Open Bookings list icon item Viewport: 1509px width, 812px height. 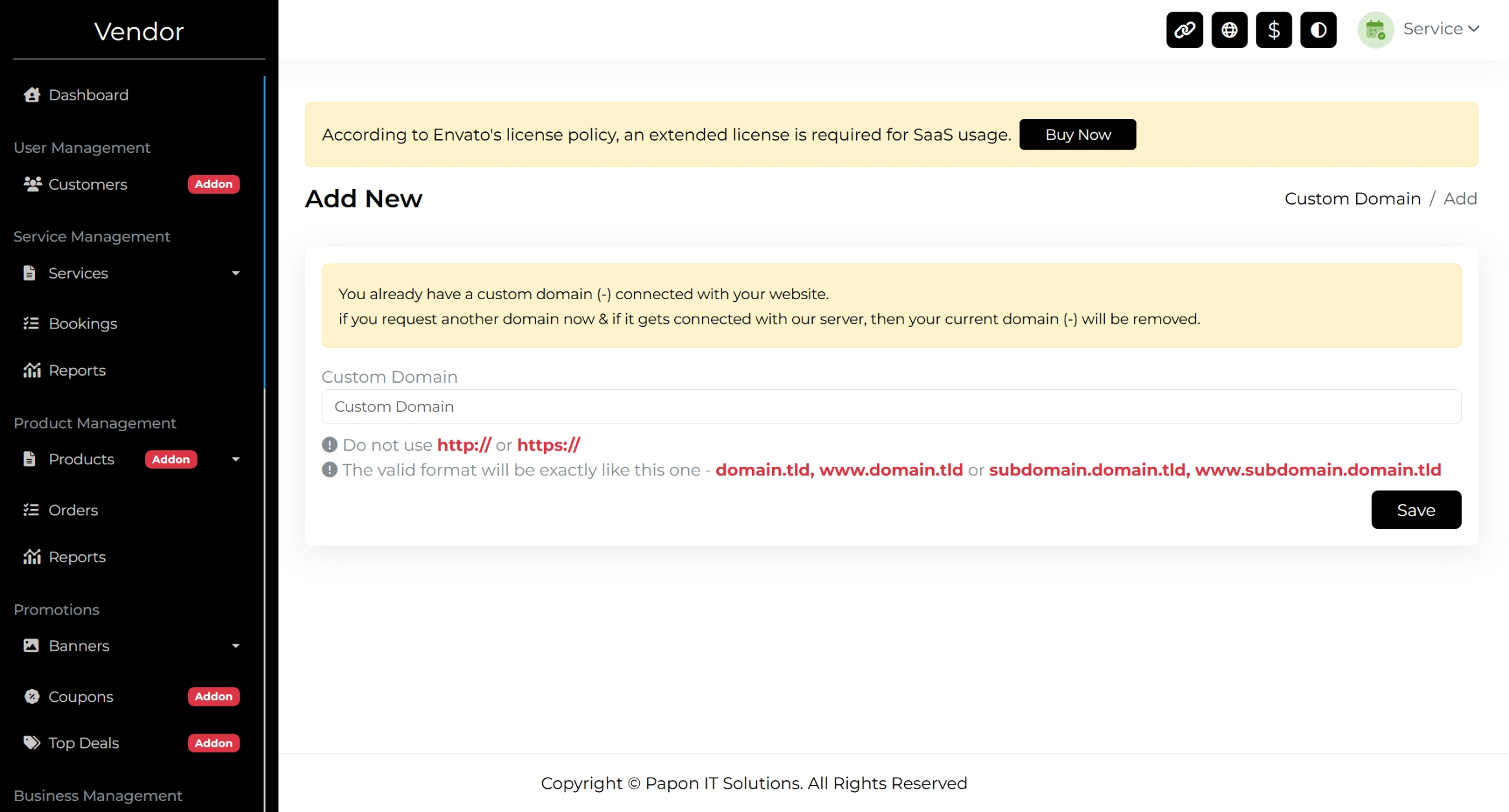tap(83, 323)
